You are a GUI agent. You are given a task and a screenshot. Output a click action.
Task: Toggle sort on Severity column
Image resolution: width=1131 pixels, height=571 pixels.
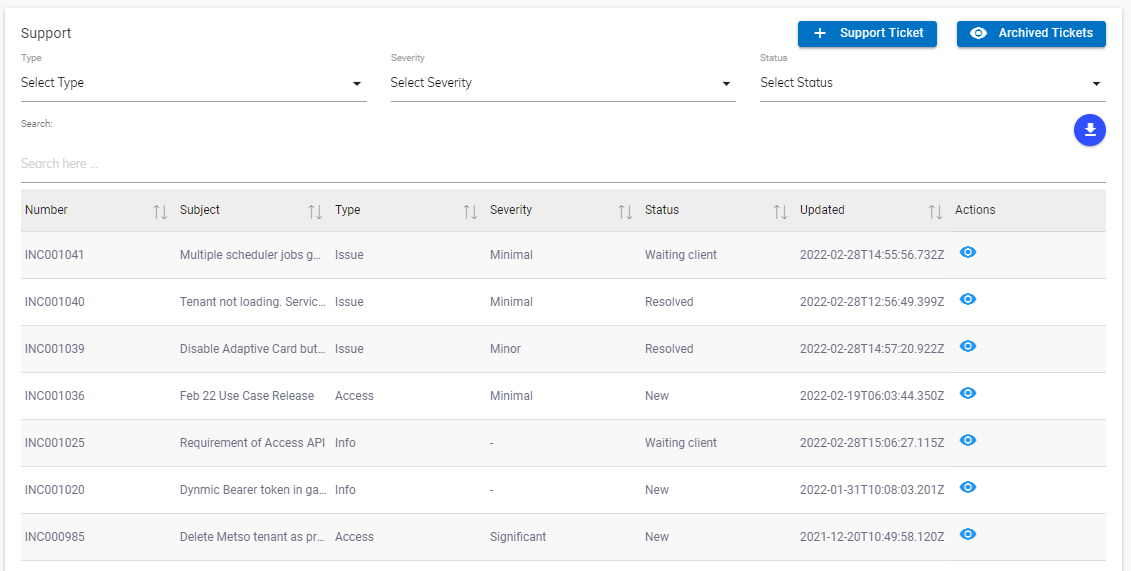[x=625, y=211]
